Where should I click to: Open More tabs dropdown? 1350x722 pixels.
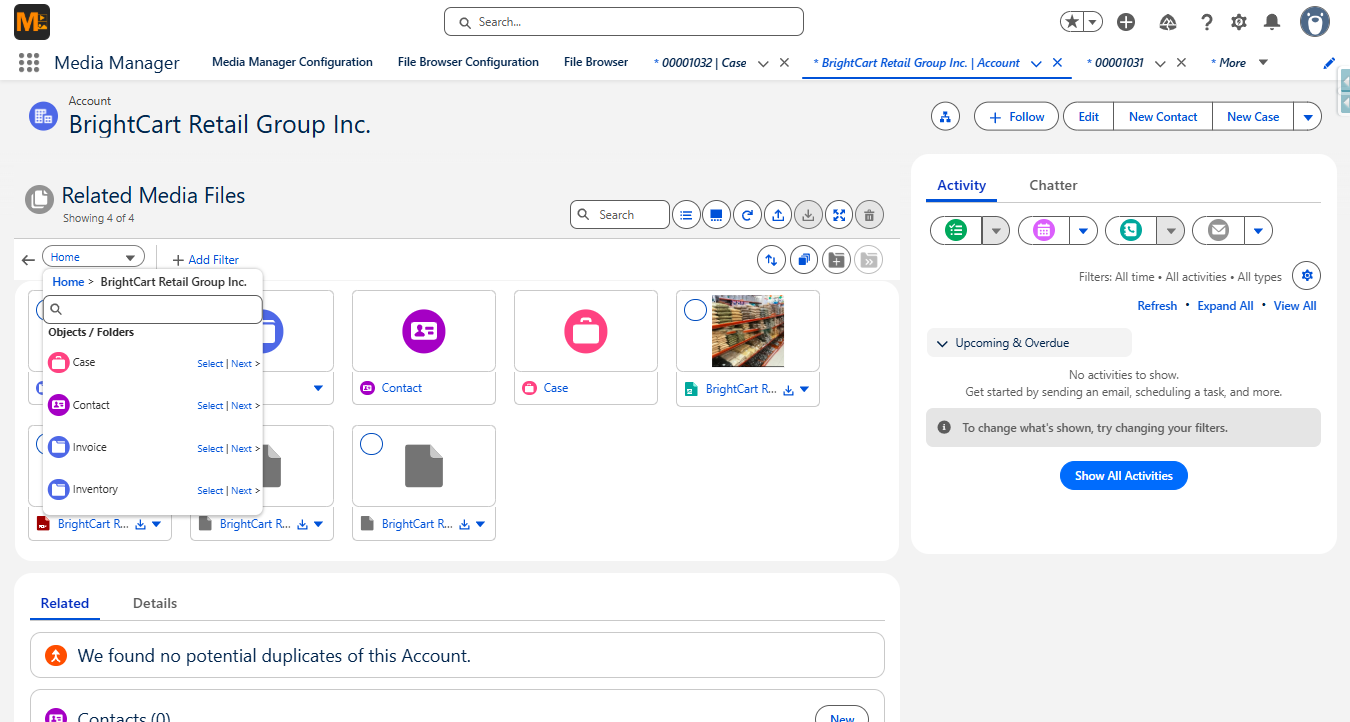click(1240, 63)
